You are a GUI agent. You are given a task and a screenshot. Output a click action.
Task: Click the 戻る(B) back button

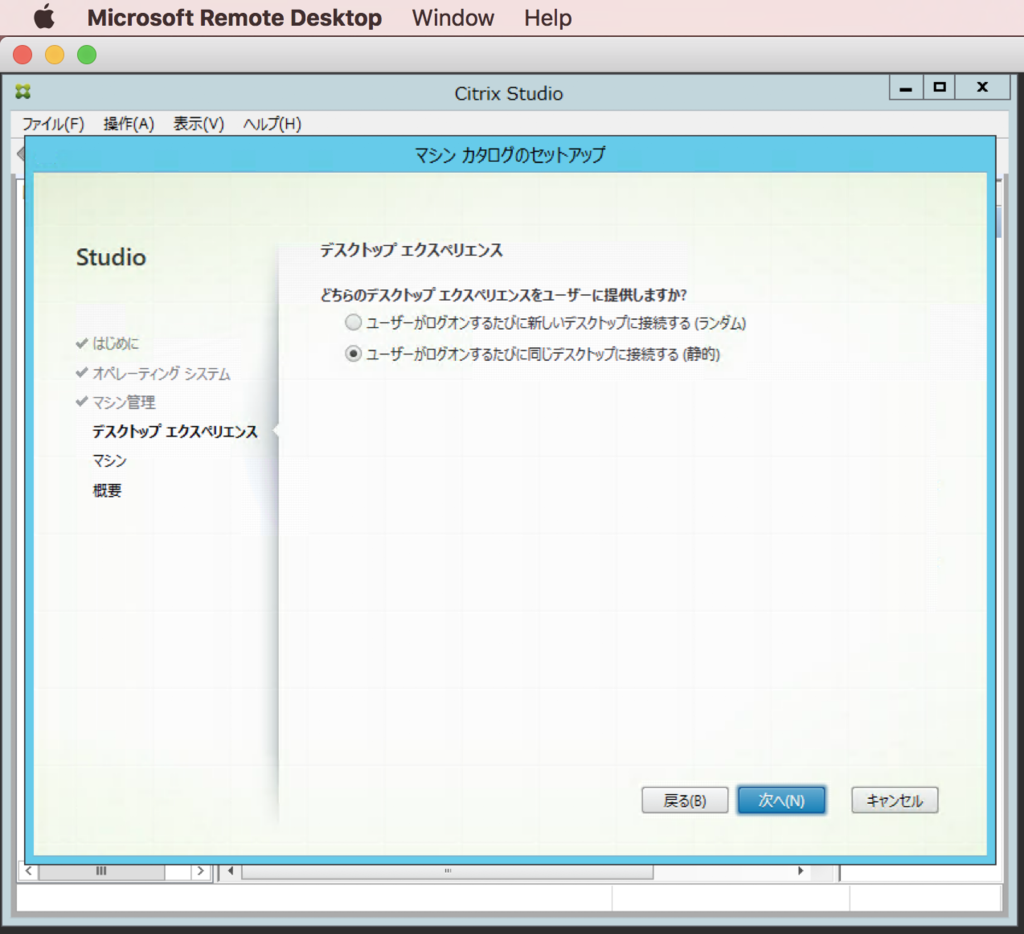click(684, 800)
